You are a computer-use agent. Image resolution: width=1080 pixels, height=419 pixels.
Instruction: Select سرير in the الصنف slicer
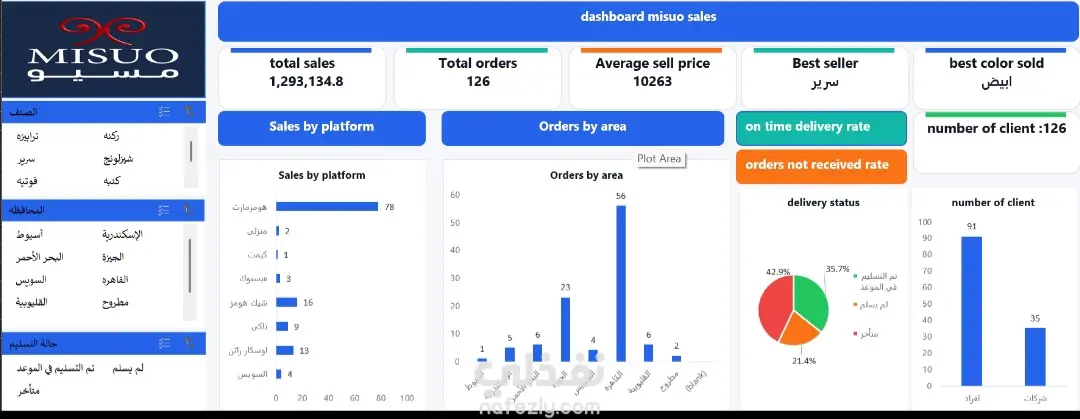point(28,159)
